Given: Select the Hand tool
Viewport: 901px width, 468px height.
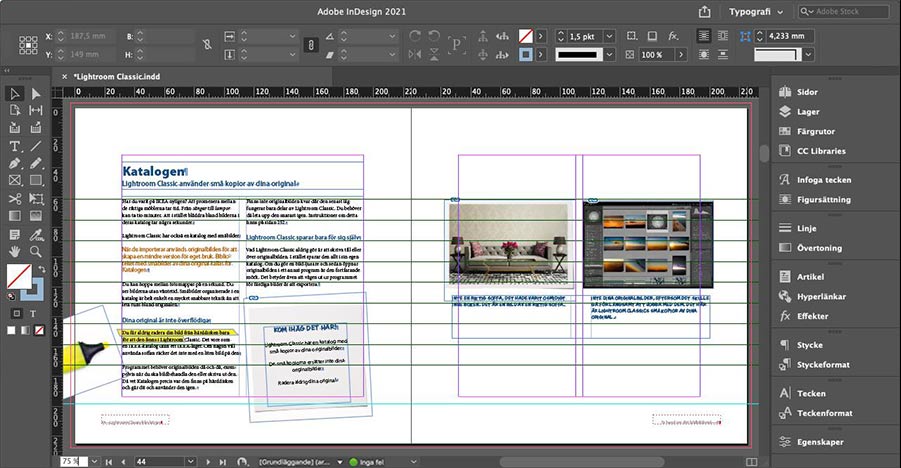Looking at the screenshot, I should 15,251.
